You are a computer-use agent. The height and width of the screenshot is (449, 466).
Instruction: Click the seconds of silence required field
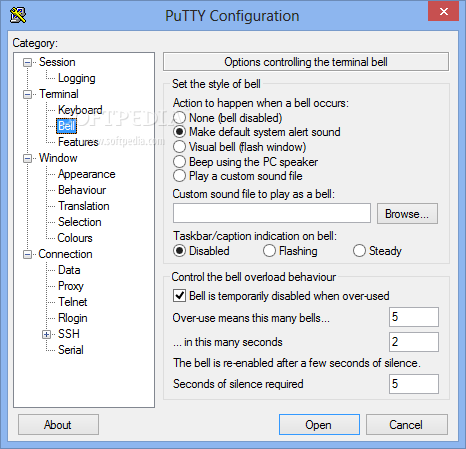click(414, 384)
